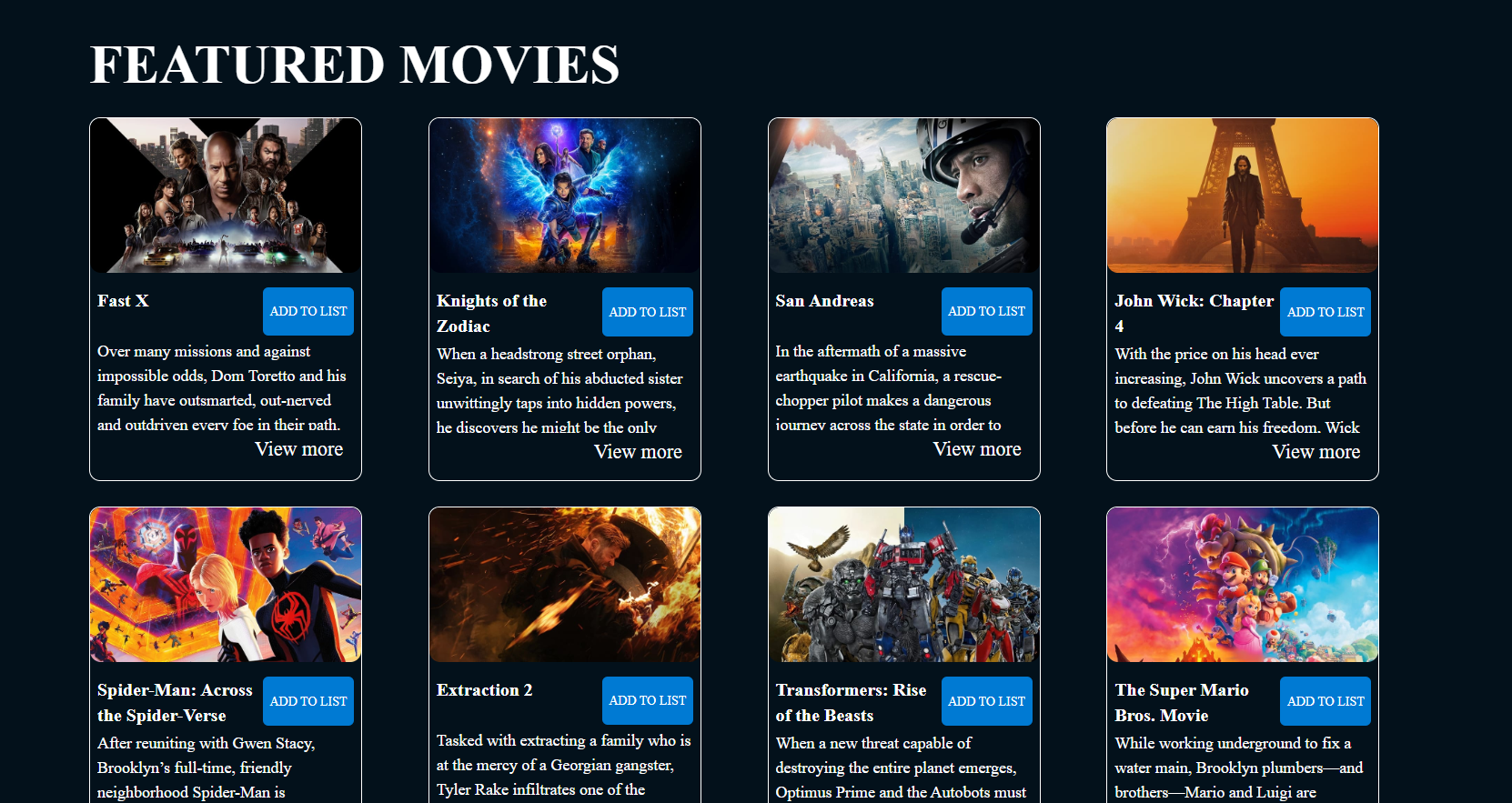The height and width of the screenshot is (803, 1512).
Task: Add Transformers: Rise of the Beasts to list
Action: (x=987, y=701)
